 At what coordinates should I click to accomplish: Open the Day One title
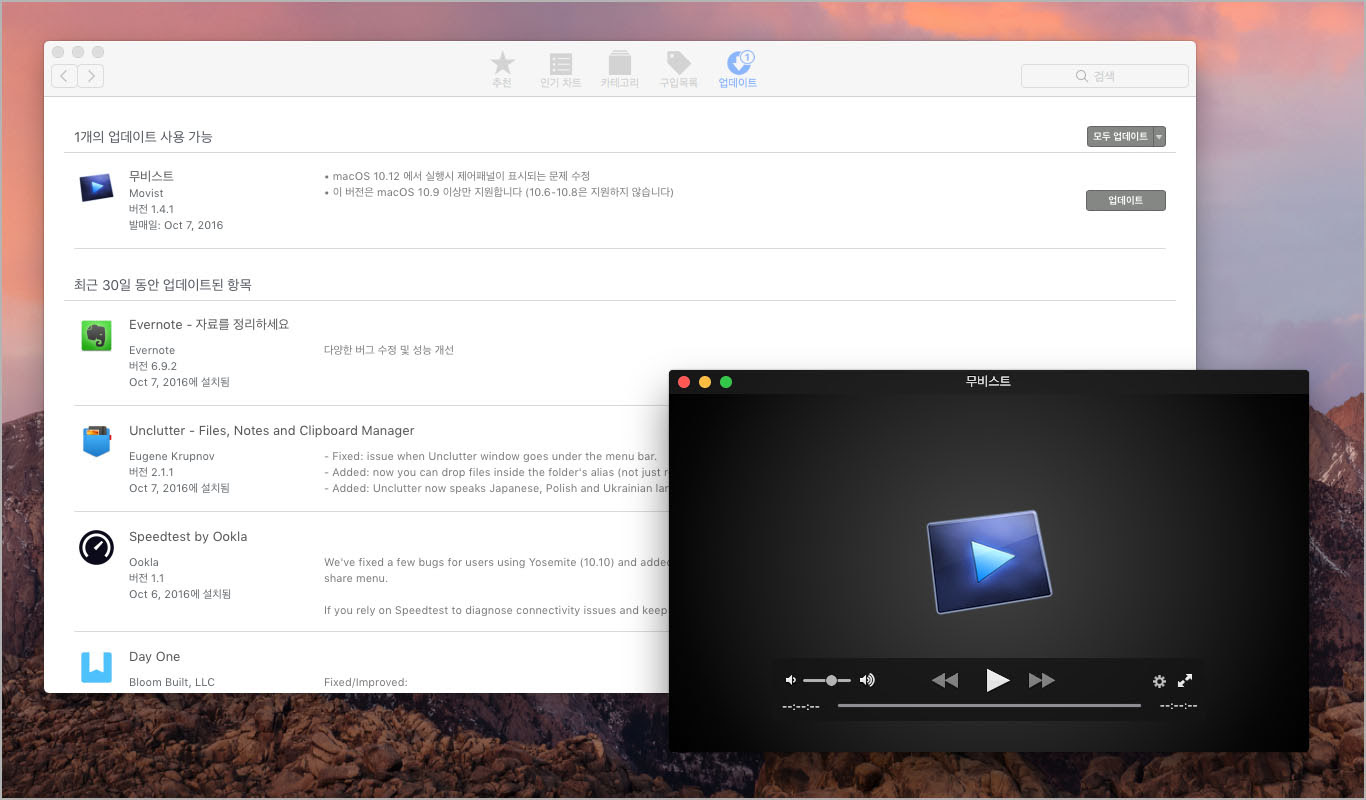pyautogui.click(x=155, y=657)
